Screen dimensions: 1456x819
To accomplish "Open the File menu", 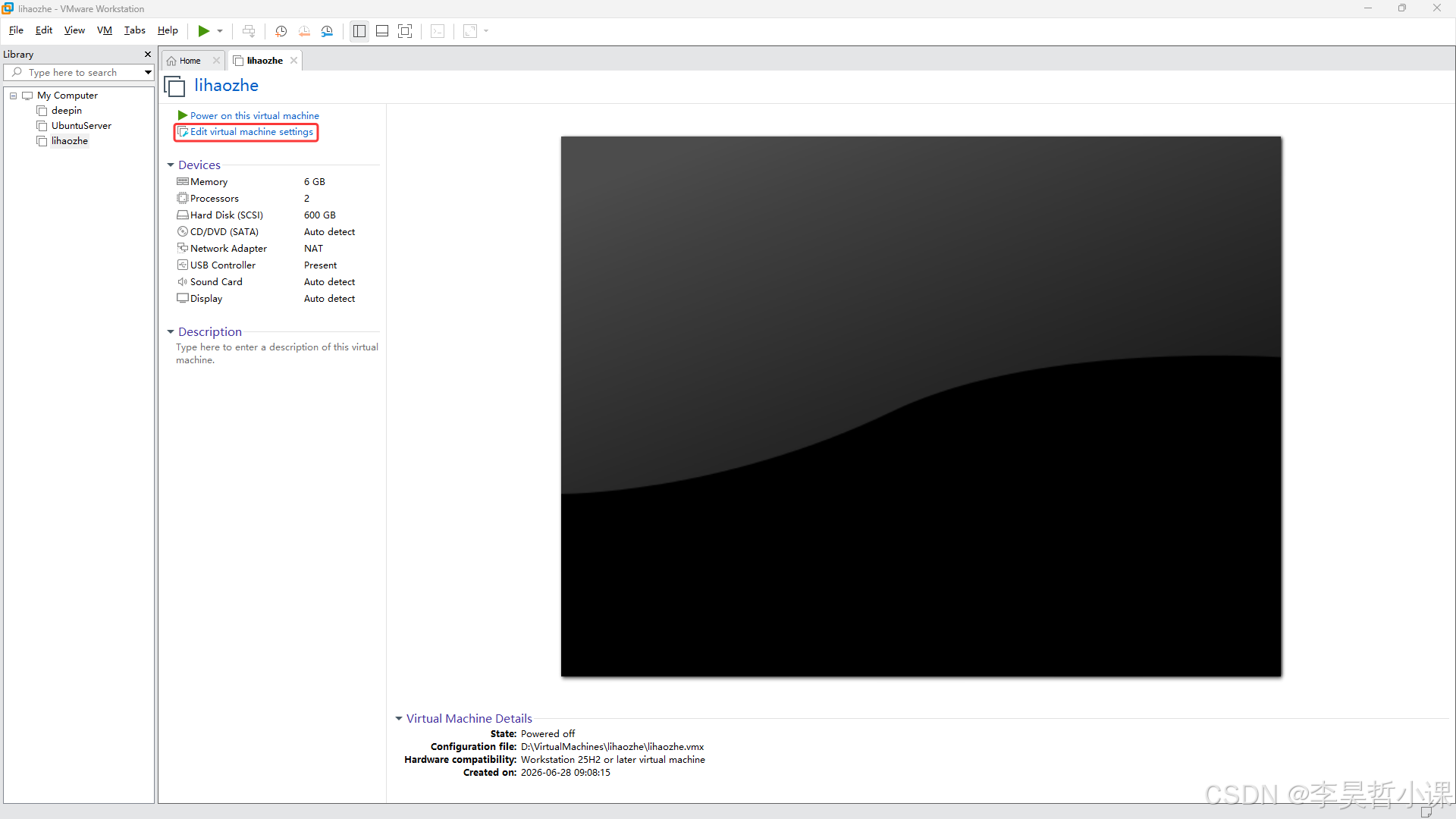I will 16,30.
